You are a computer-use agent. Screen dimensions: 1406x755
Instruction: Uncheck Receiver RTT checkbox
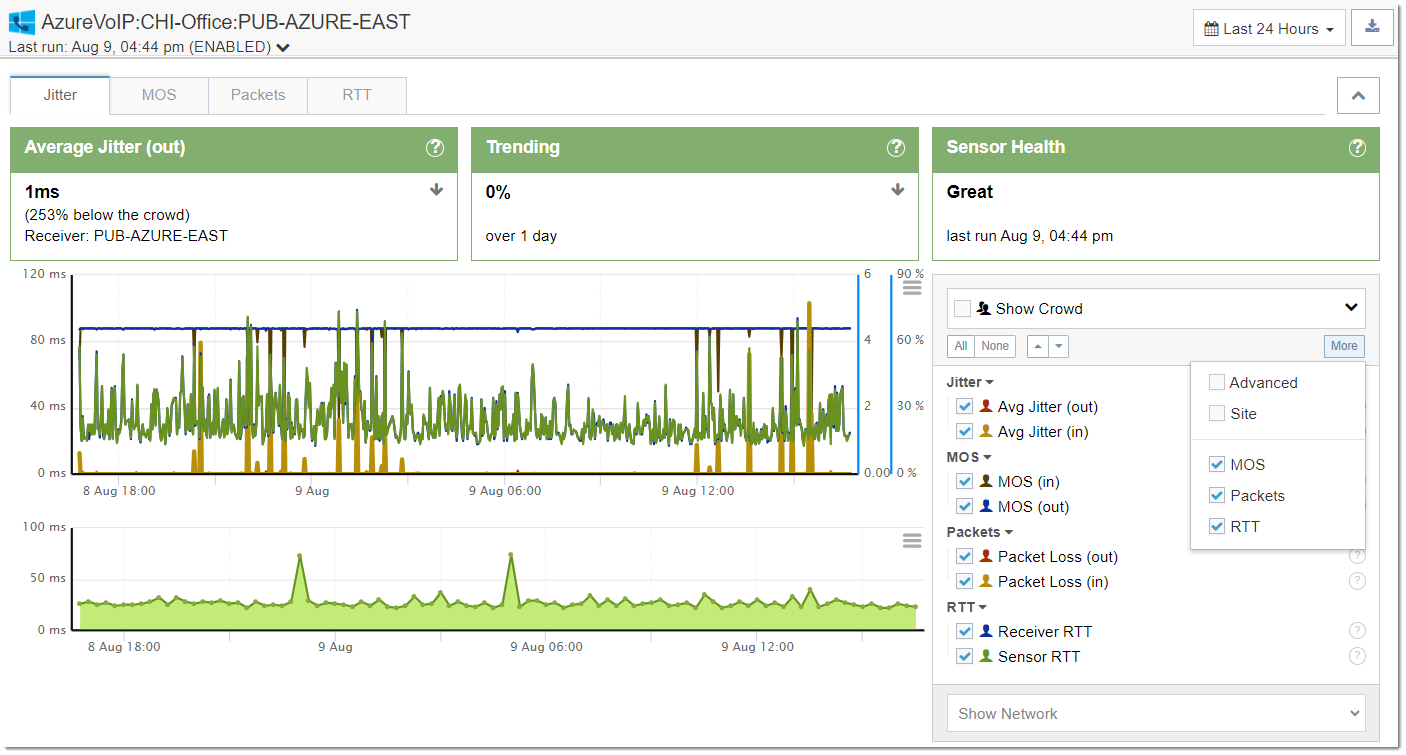pos(964,631)
